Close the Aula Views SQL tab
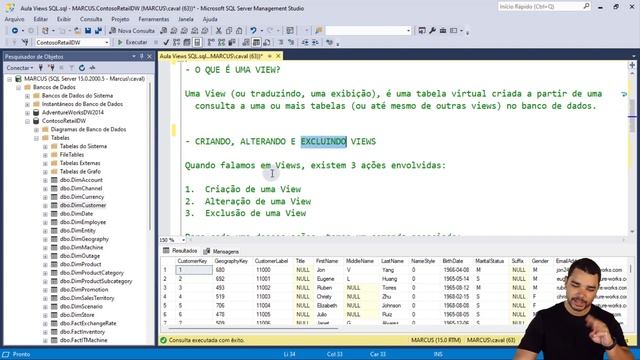 pos(278,56)
